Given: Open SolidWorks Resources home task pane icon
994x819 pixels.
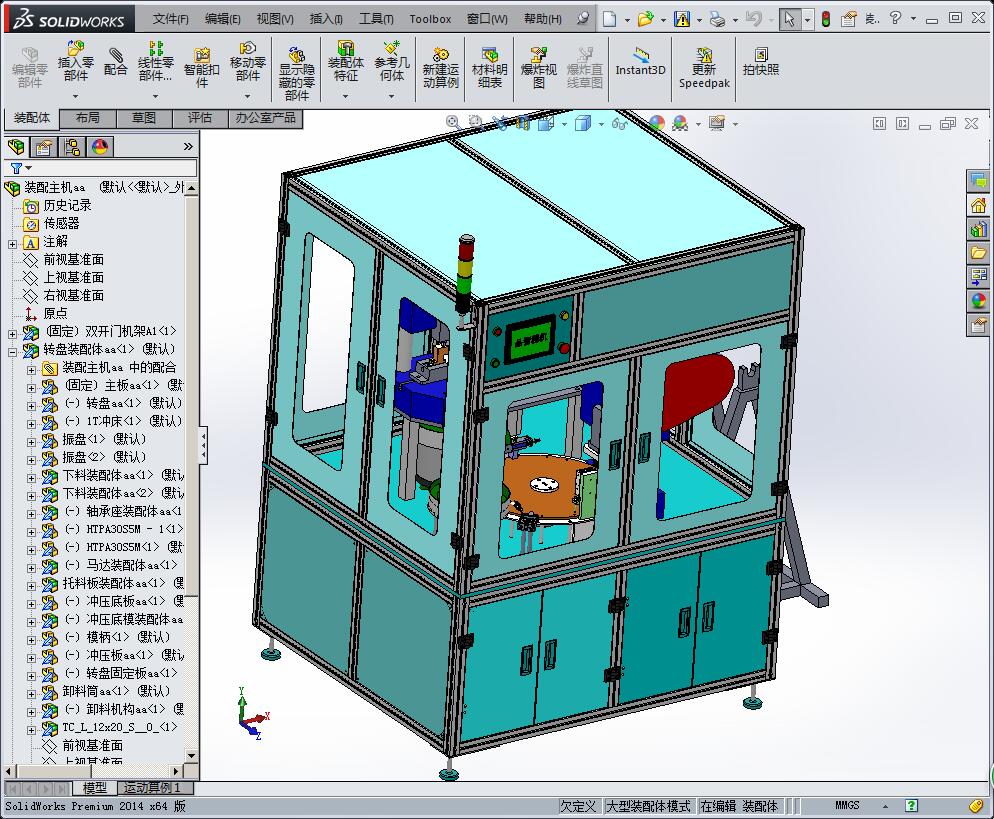Looking at the screenshot, I should pyautogui.click(x=979, y=205).
